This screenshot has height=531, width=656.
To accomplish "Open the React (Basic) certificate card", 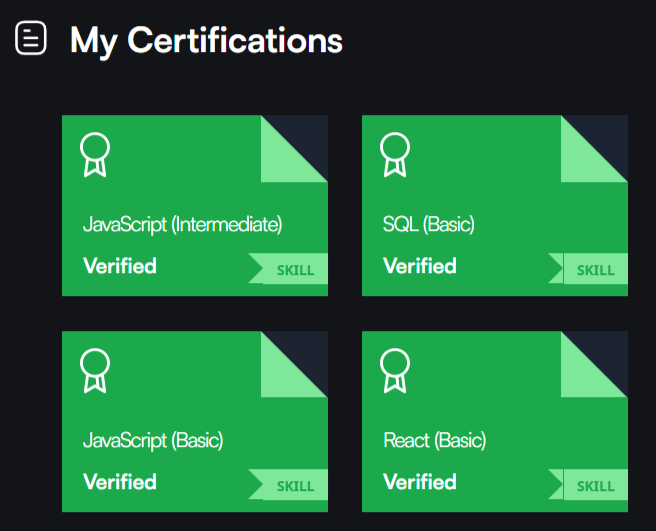I will (x=495, y=421).
